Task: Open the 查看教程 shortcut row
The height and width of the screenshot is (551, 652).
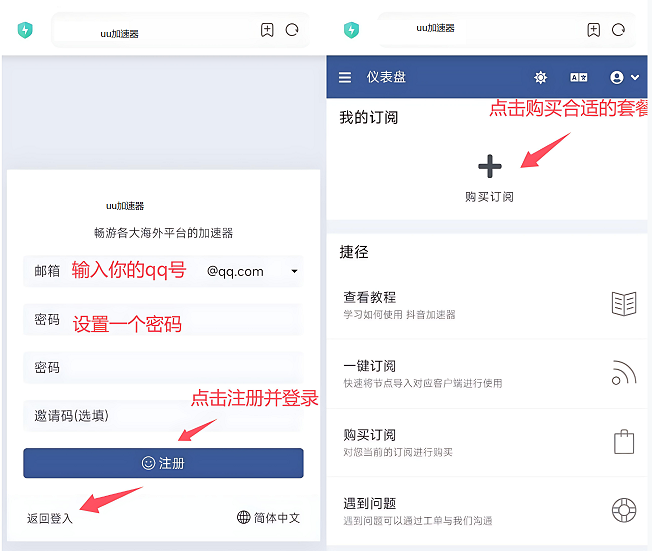Action: pos(487,305)
